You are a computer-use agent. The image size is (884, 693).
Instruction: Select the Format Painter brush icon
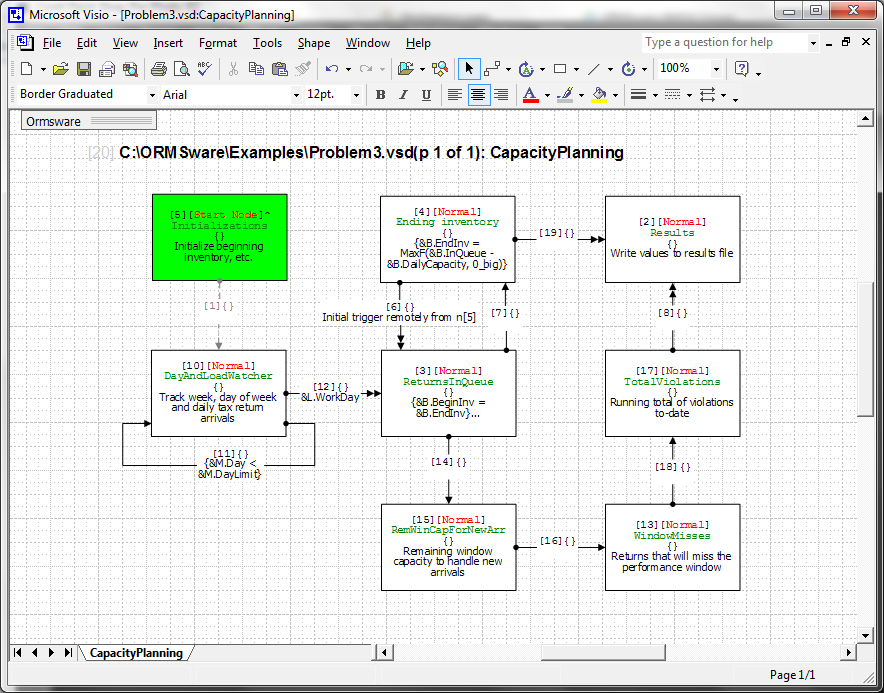[x=303, y=69]
